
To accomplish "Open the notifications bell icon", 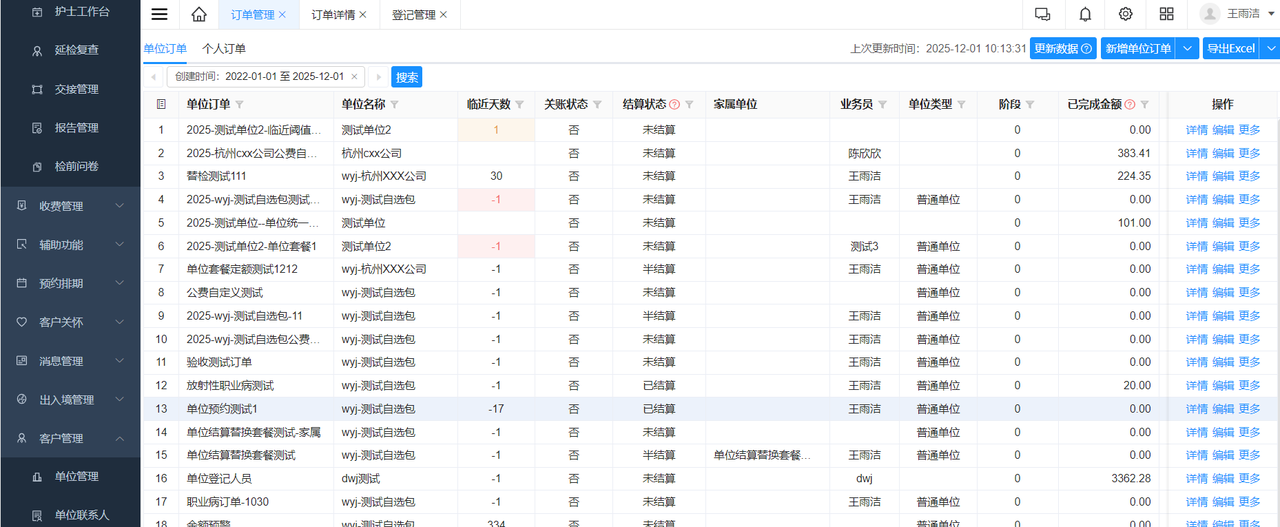I will coord(1085,14).
